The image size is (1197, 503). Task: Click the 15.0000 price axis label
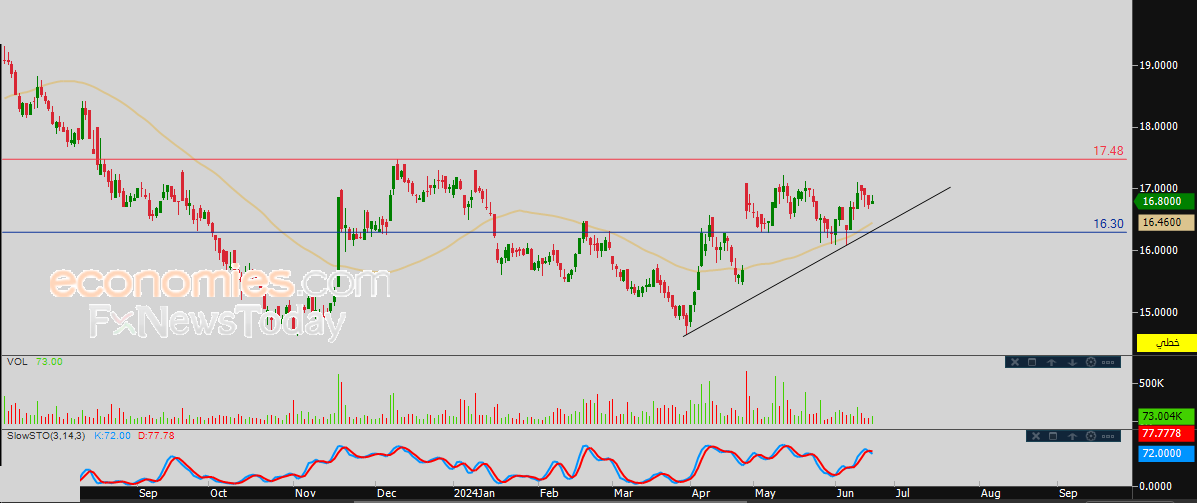tap(1160, 311)
